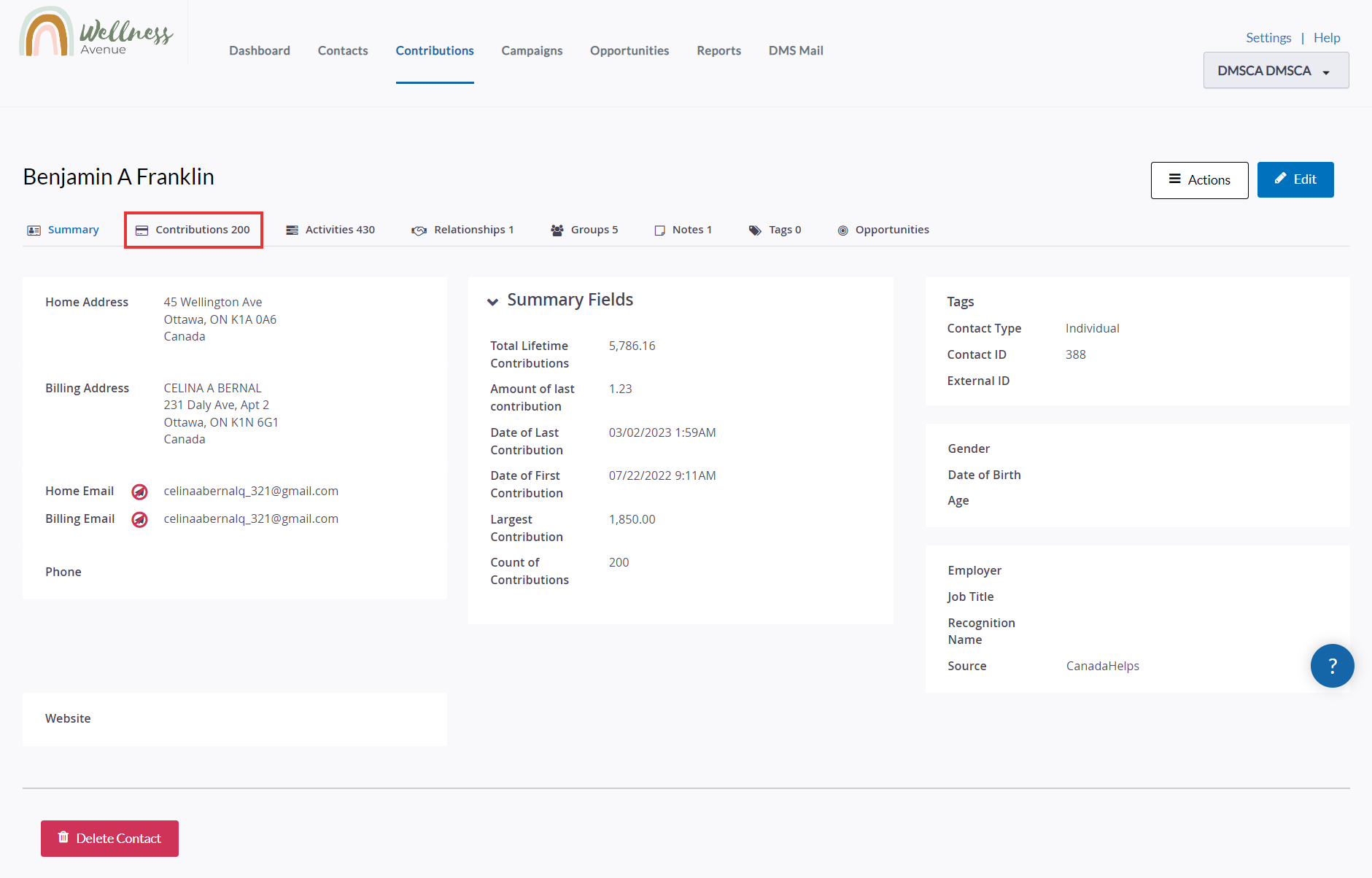Click the Edit button
This screenshot has height=878, width=1372.
coord(1295,179)
